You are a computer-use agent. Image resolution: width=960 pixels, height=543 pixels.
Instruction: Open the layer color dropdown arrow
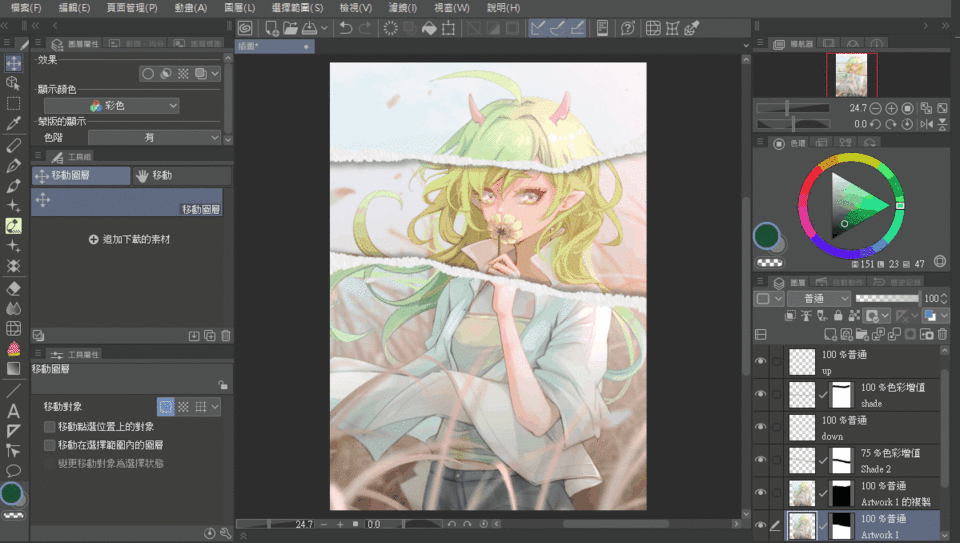click(944, 316)
